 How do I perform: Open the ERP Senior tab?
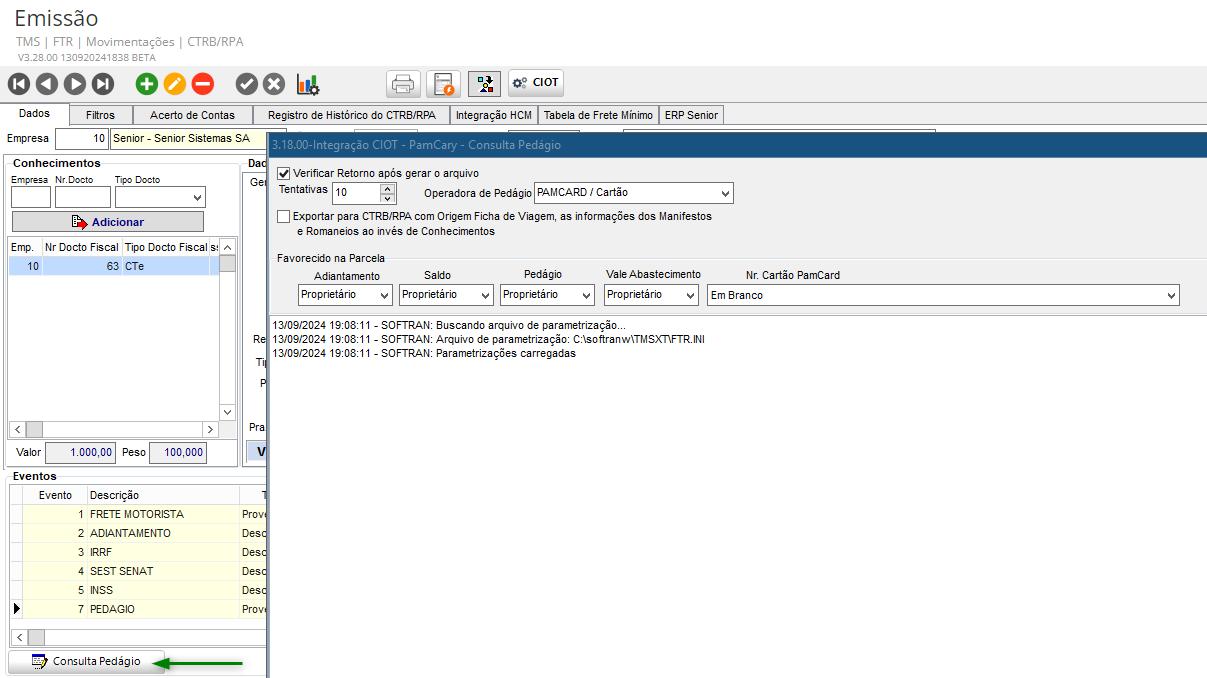(x=691, y=115)
